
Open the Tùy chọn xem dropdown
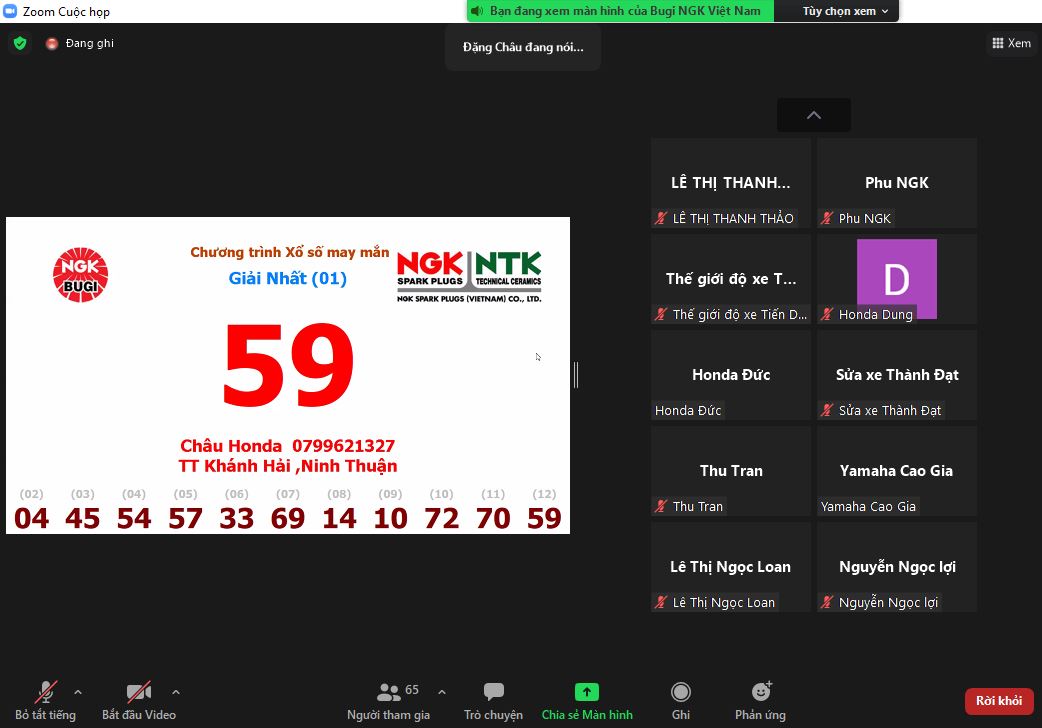pyautogui.click(x=845, y=11)
